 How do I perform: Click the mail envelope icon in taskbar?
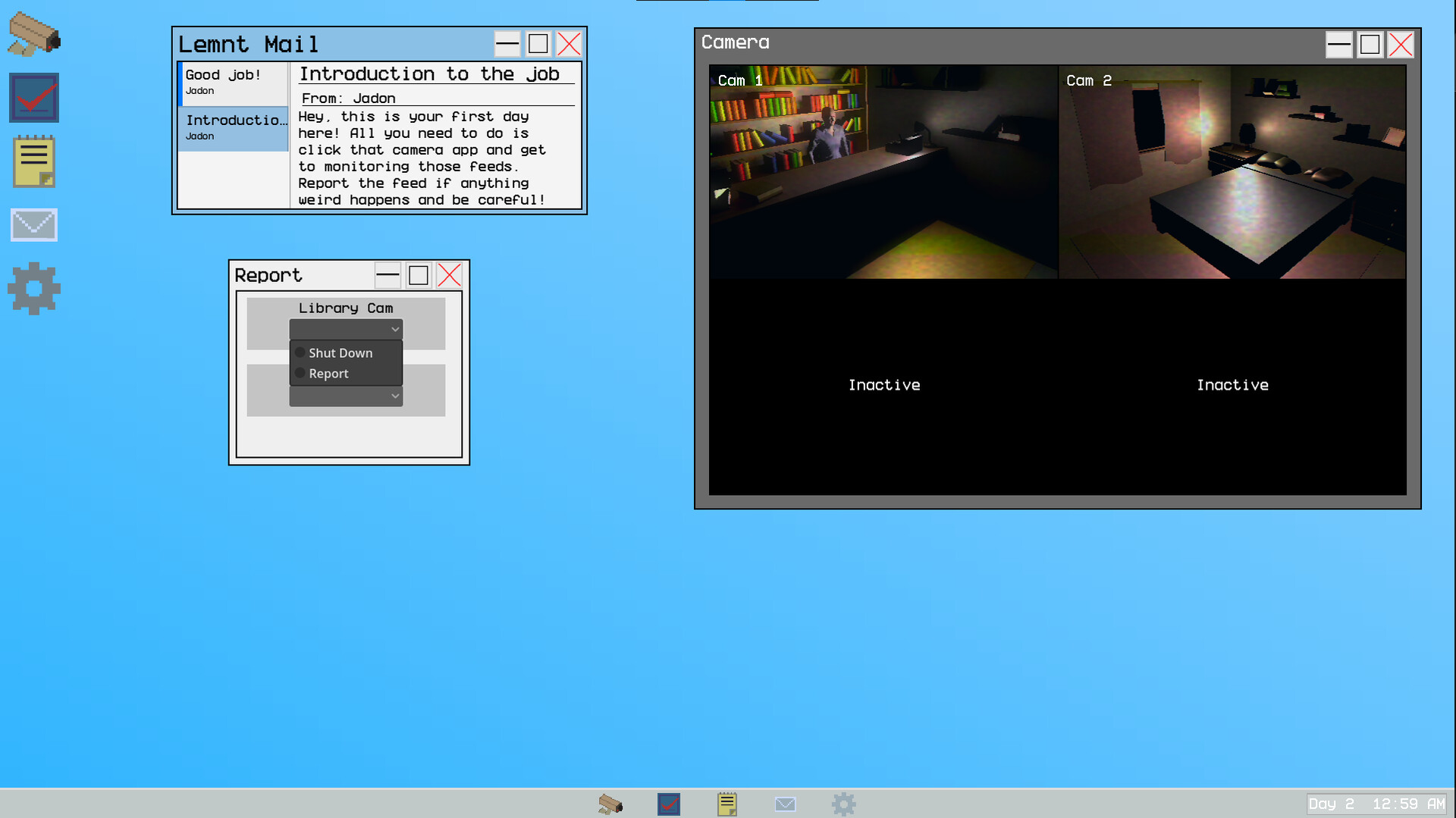pos(786,804)
